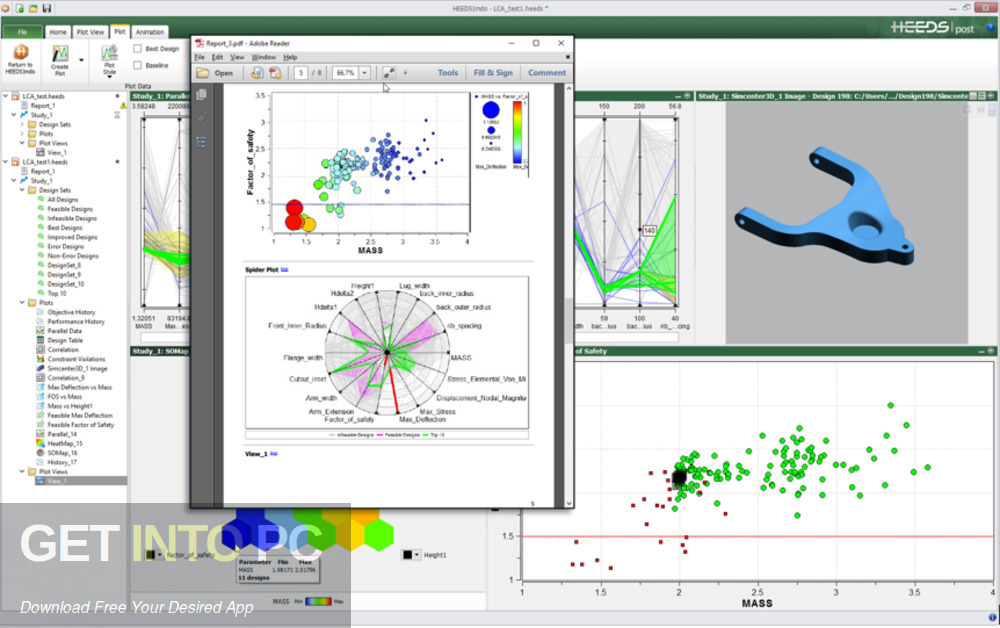This screenshot has width=1000, height=628.
Task: Collapse the LCA_test1.heeds project node
Action: click(6, 162)
